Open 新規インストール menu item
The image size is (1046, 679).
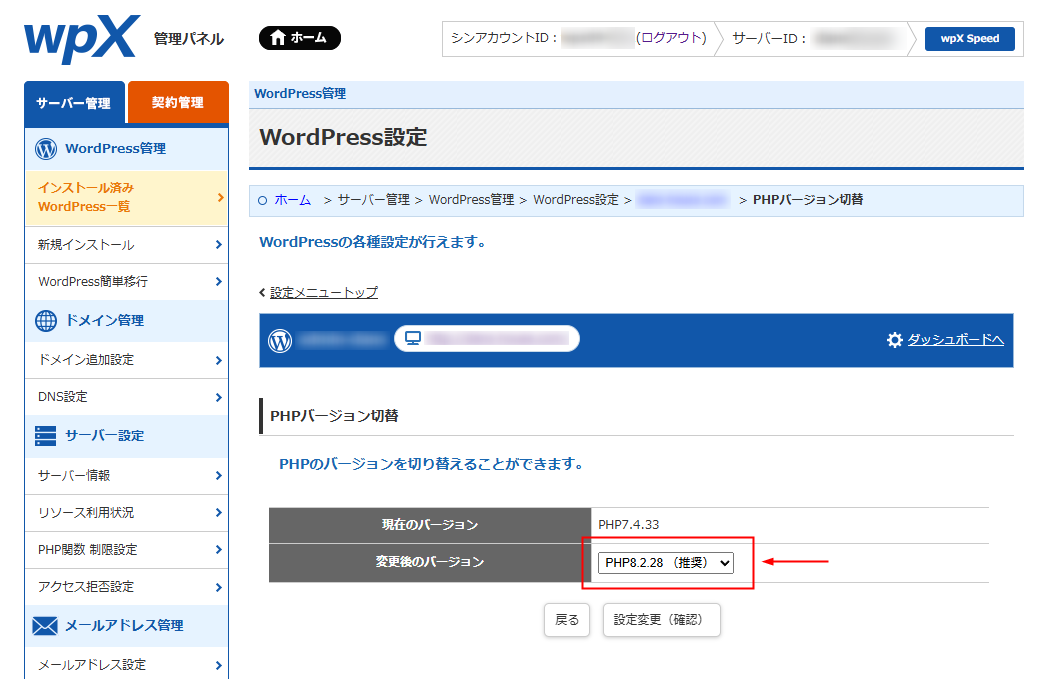click(126, 245)
